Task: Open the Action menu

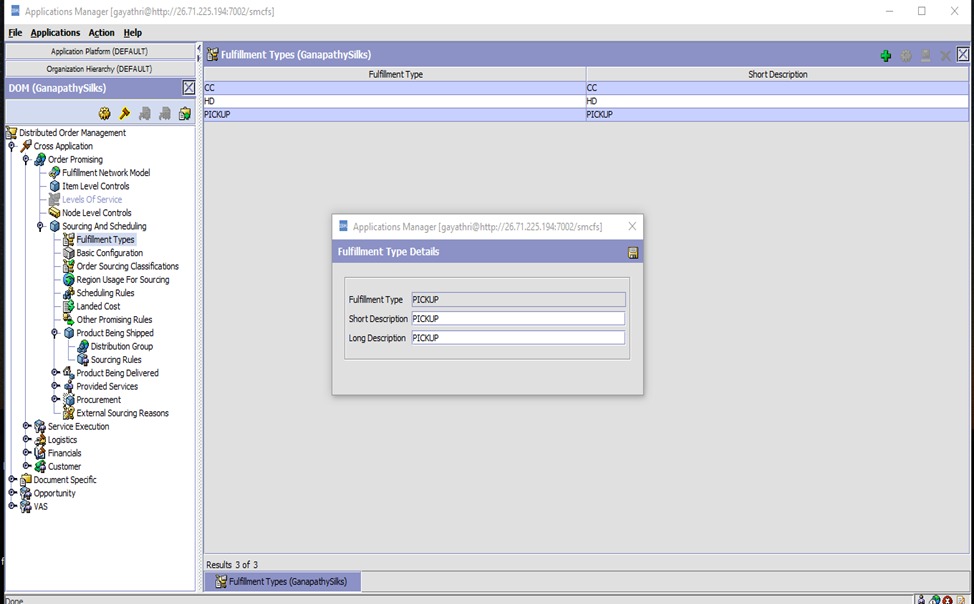Action: pyautogui.click(x=101, y=33)
